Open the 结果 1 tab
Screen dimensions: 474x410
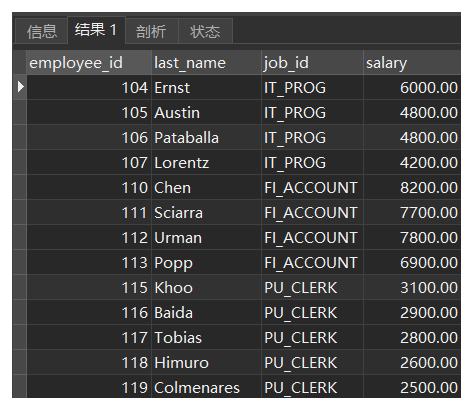(x=96, y=30)
